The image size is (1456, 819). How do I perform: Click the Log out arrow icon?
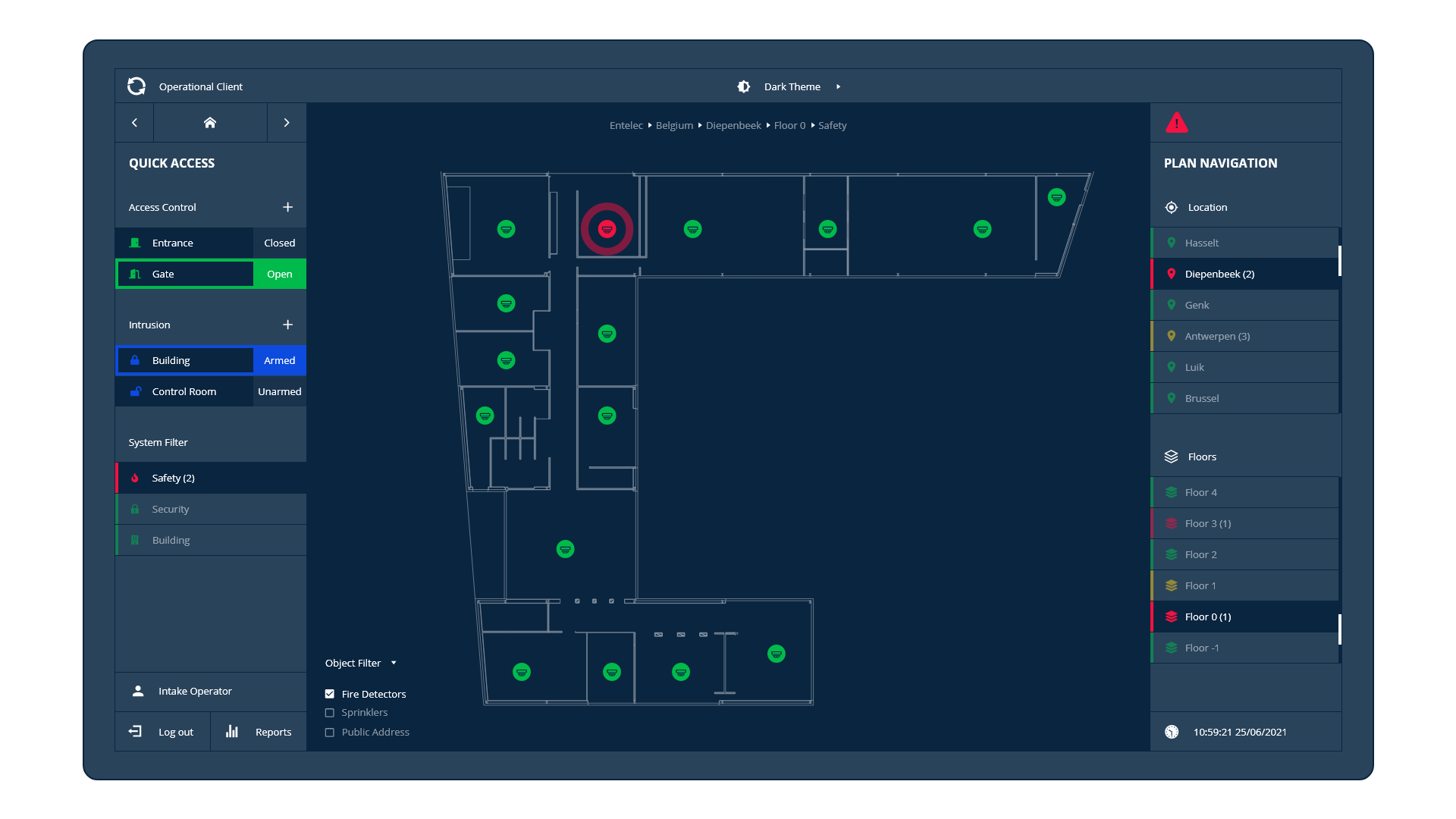(135, 731)
